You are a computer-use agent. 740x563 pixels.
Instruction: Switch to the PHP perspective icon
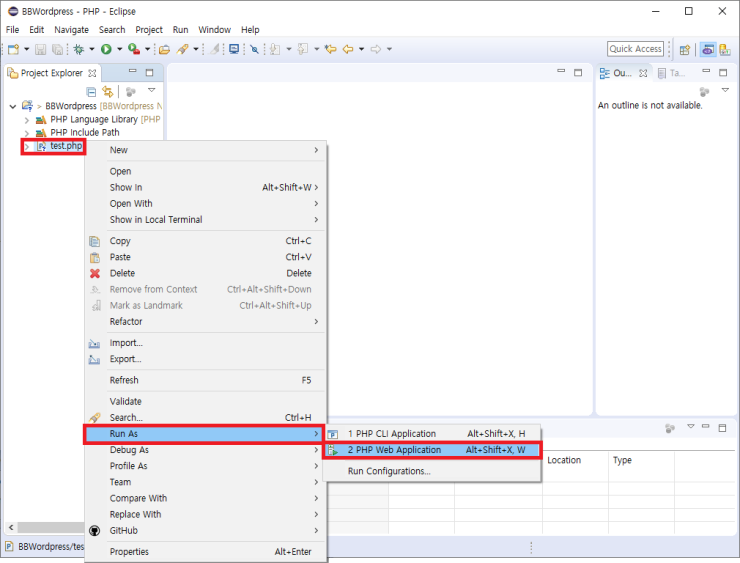pyautogui.click(x=707, y=49)
